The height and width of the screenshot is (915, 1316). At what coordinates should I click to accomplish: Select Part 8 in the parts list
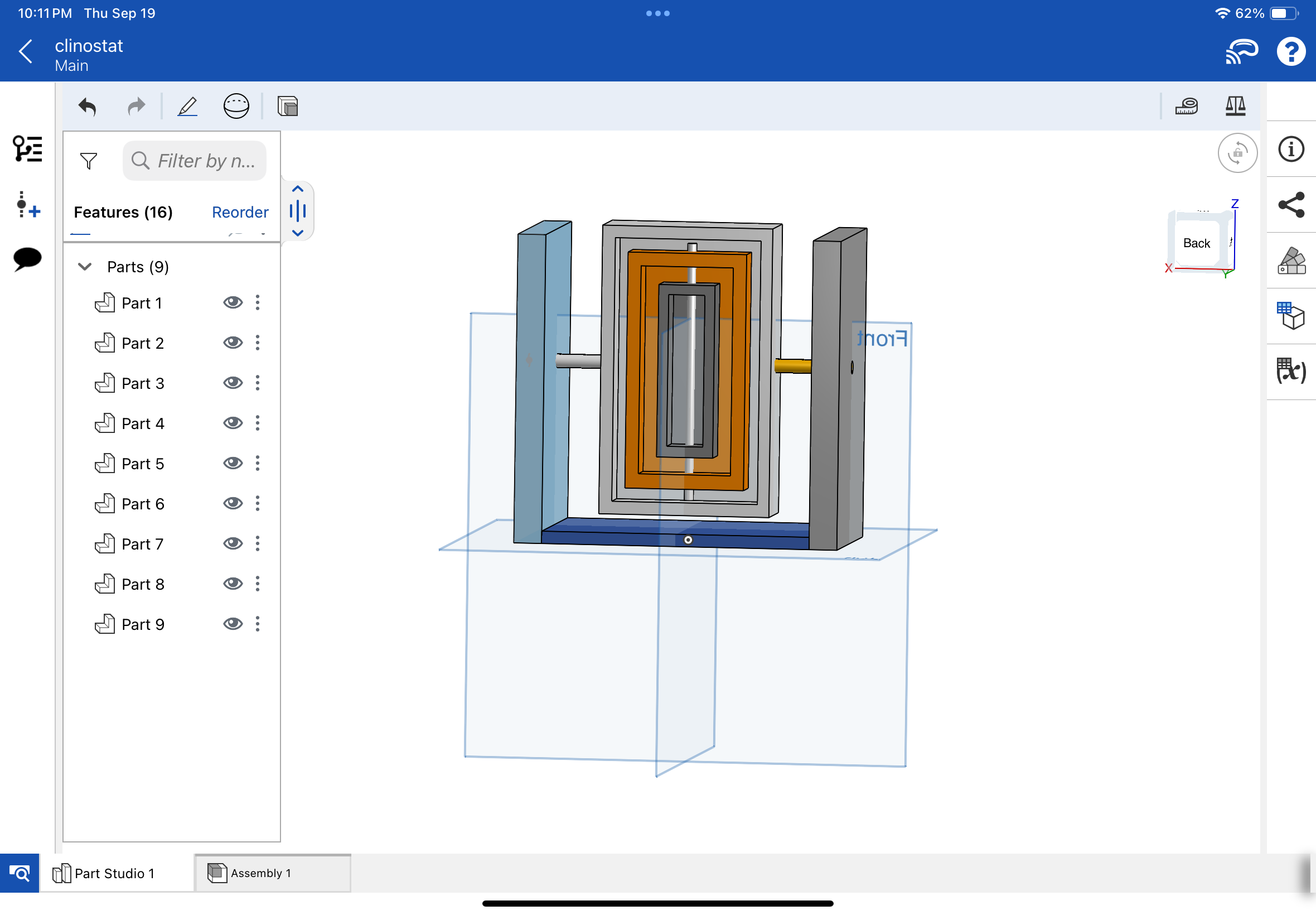pos(143,584)
